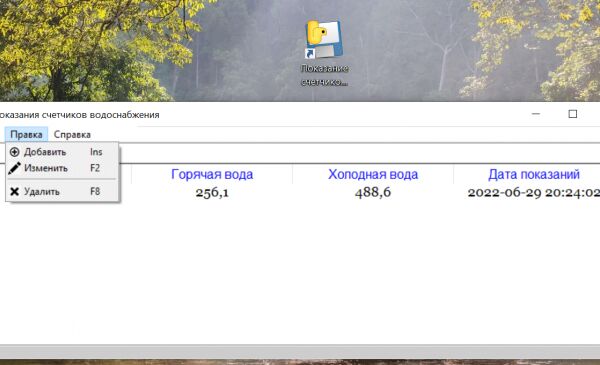Choose Изменить from the Правка menu
Image resolution: width=600 pixels, height=365 pixels.
pyautogui.click(x=62, y=168)
